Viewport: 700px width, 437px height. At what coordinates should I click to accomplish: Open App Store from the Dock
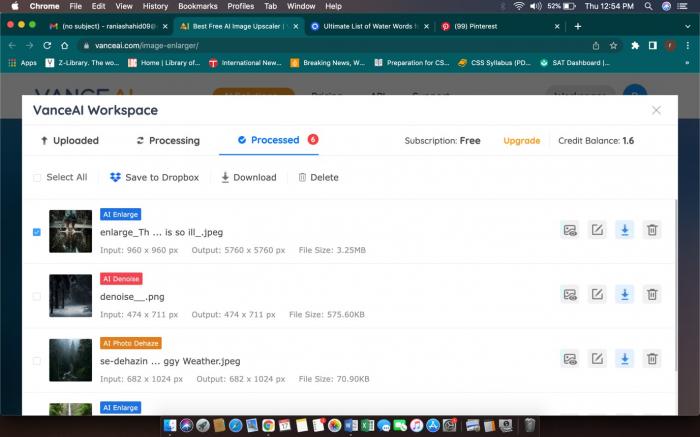pos(433,425)
